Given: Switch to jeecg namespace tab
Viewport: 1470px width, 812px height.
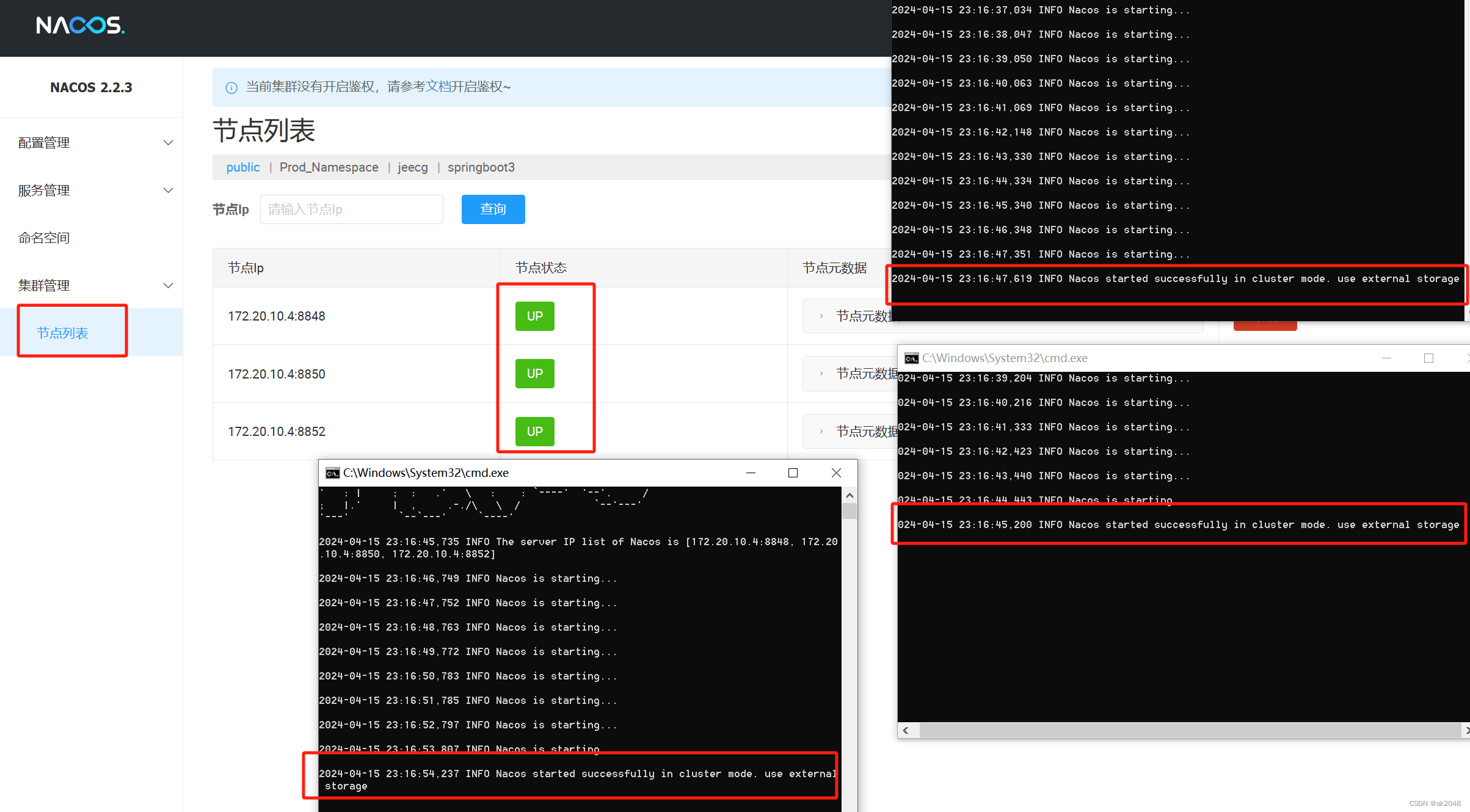Looking at the screenshot, I should coord(413,167).
